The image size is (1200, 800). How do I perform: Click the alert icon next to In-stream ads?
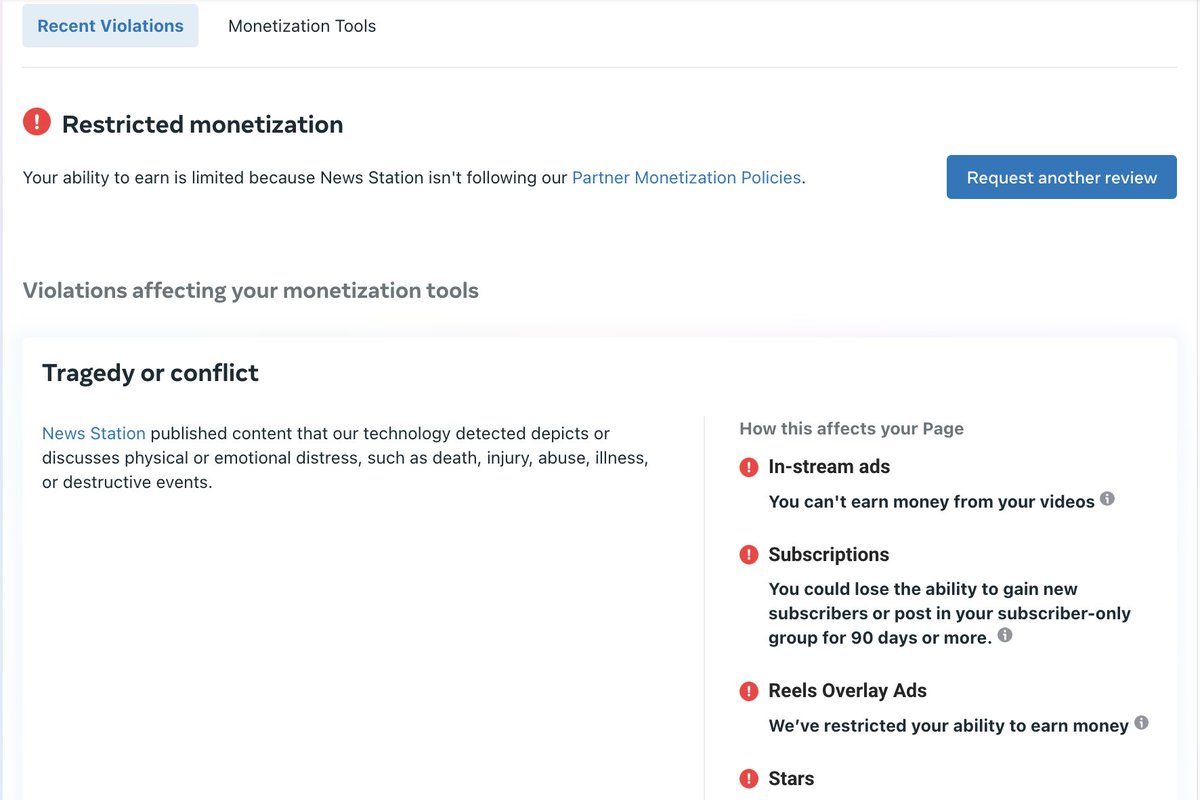(x=748, y=467)
